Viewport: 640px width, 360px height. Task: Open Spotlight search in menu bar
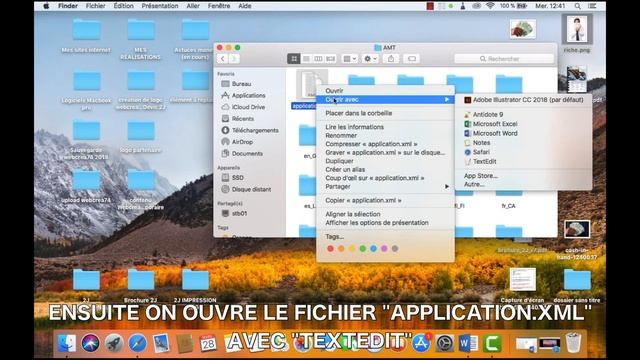click(x=578, y=6)
